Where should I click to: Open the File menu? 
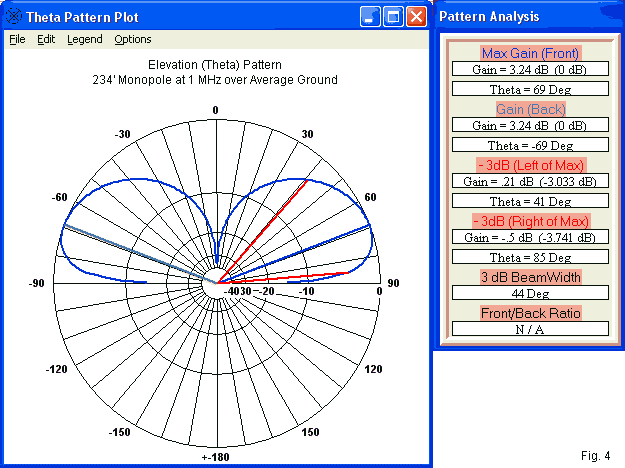click(17, 39)
